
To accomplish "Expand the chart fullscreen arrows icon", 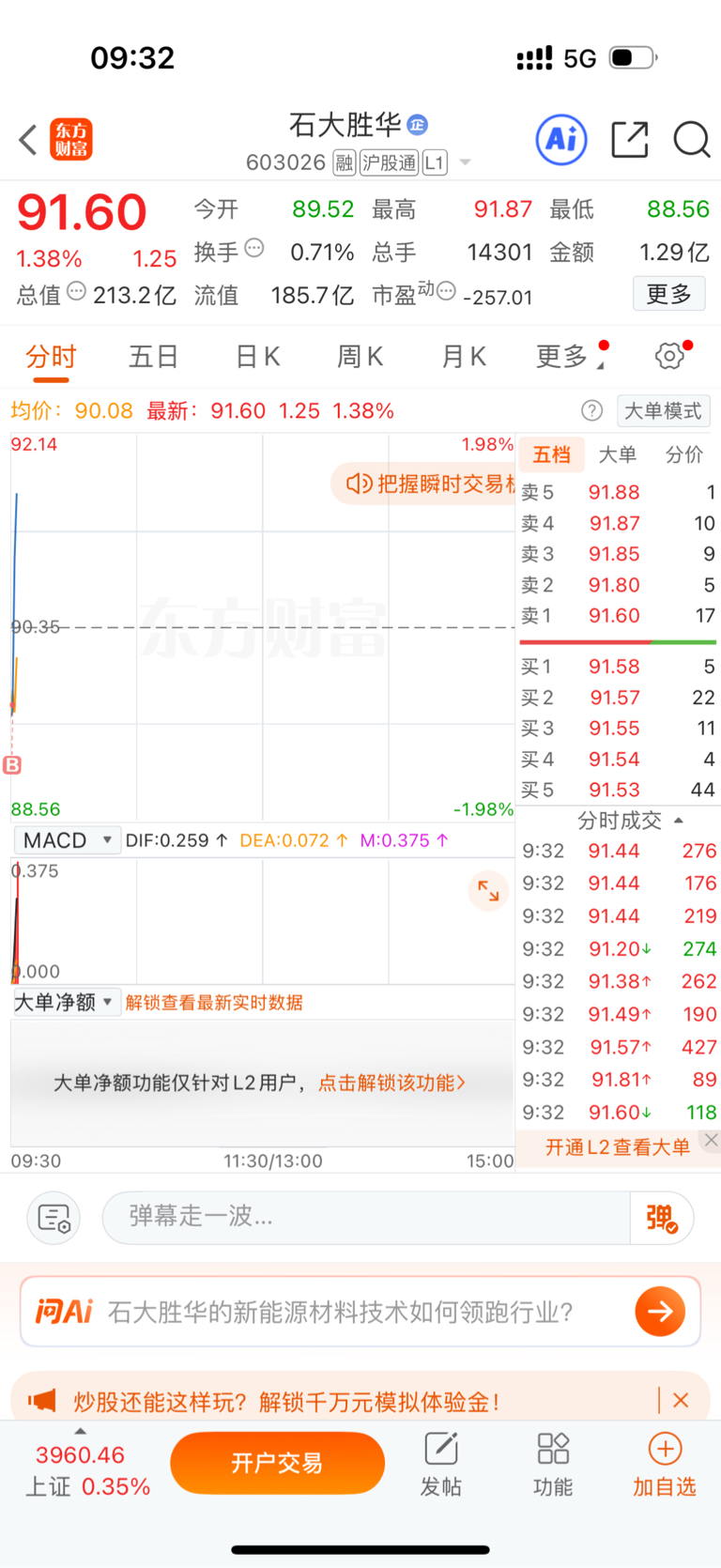I will 488,890.
